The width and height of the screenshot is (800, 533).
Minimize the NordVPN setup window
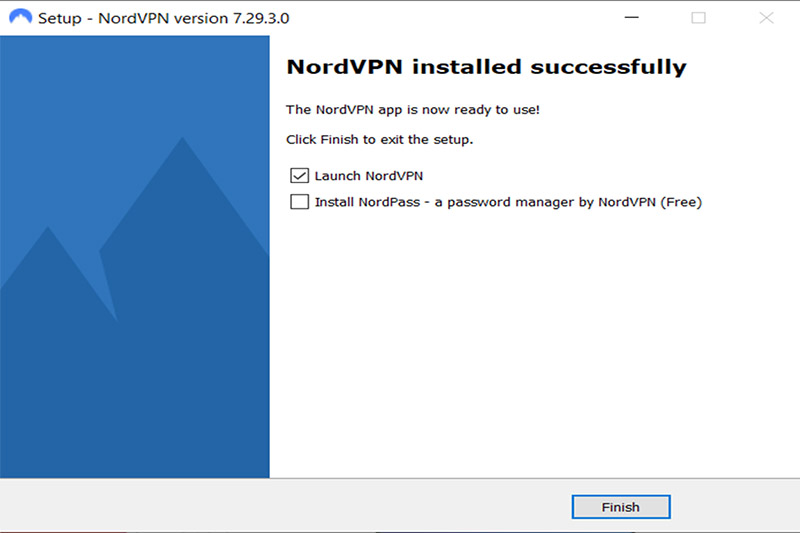[632, 18]
